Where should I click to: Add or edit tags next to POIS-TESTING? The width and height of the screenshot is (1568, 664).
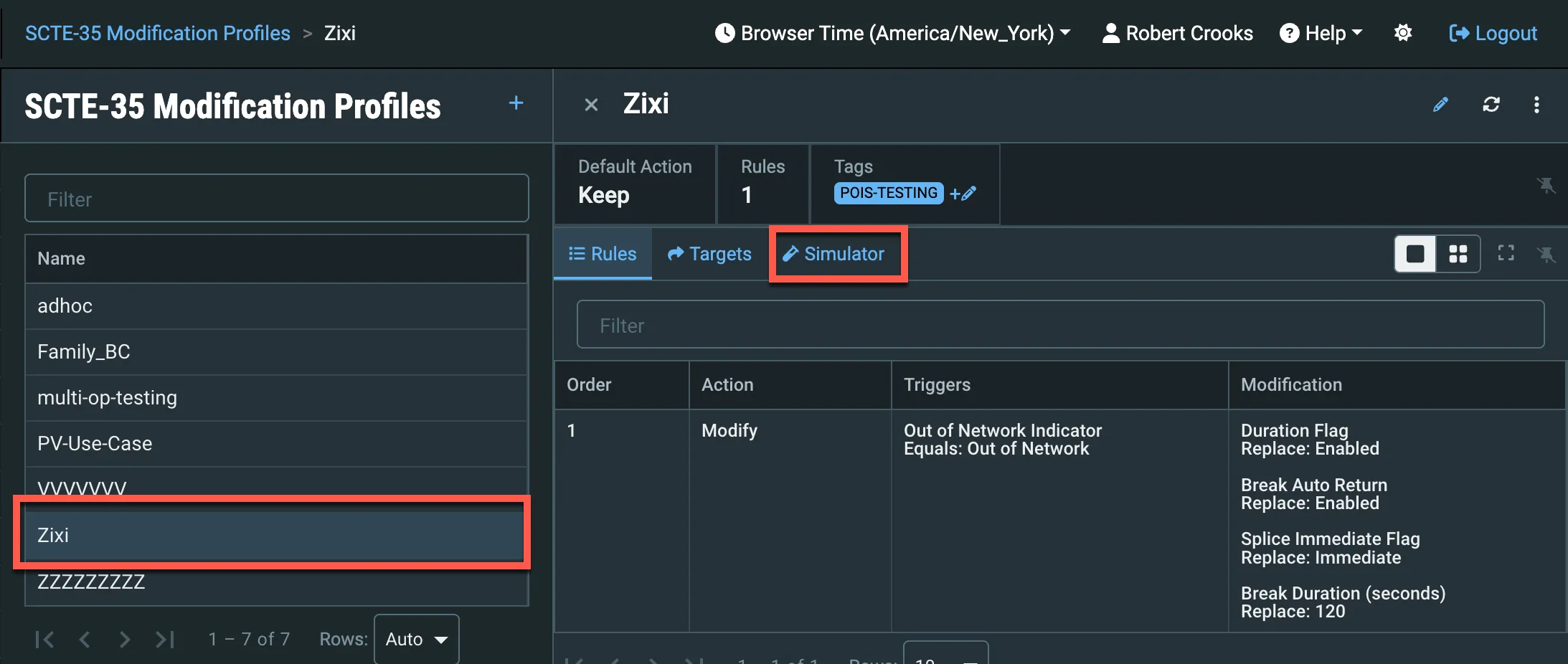click(x=963, y=193)
